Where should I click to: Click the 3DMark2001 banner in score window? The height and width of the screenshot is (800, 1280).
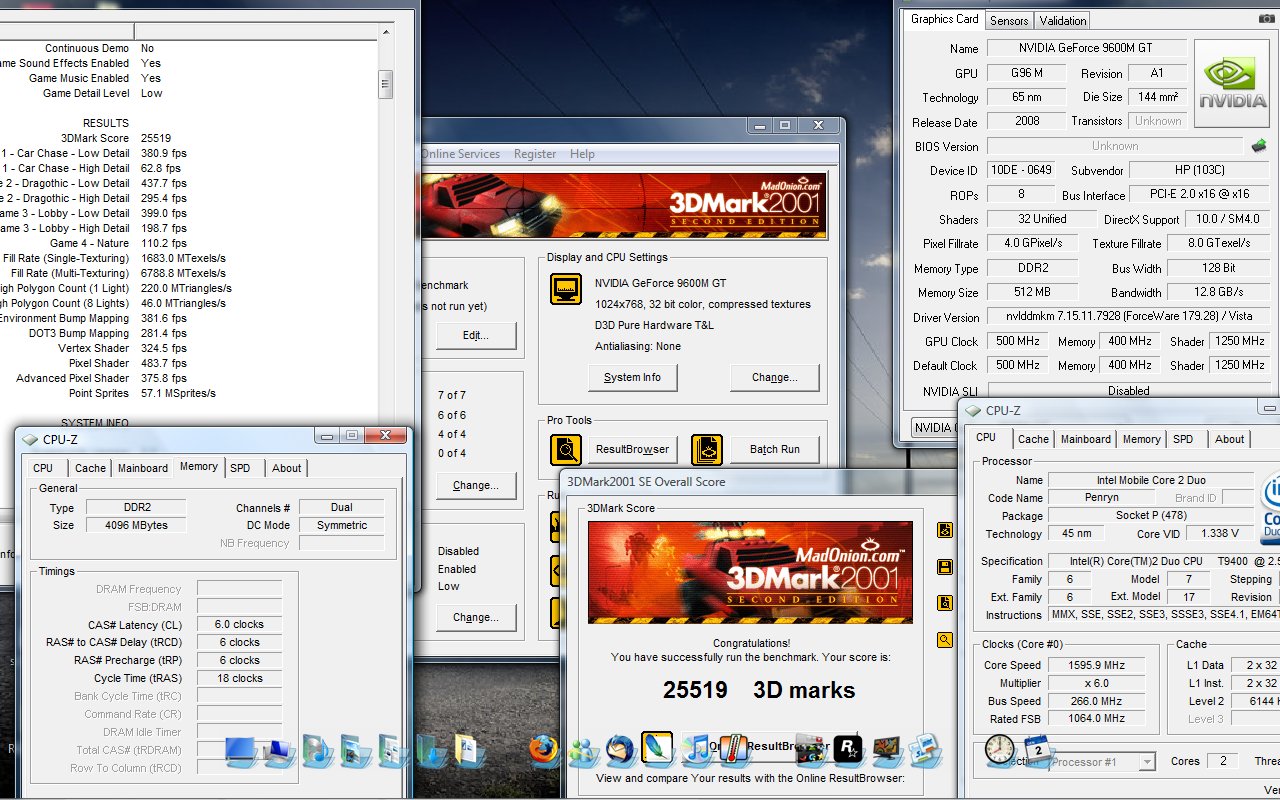pos(750,573)
